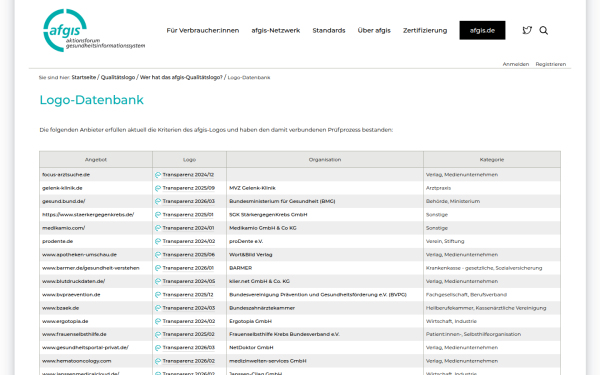This screenshot has height=375, width=600.
Task: Open www.bzaek.de entry
Action: 60,308
